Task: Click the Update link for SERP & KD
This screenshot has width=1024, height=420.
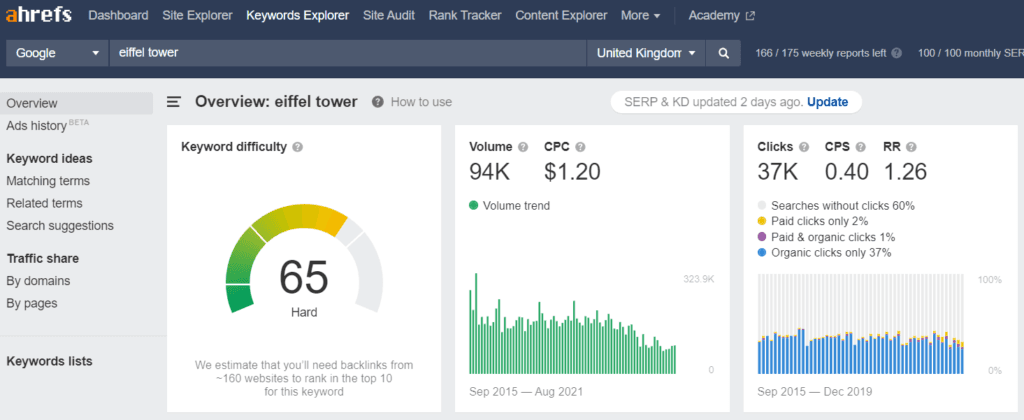Action: click(x=827, y=102)
